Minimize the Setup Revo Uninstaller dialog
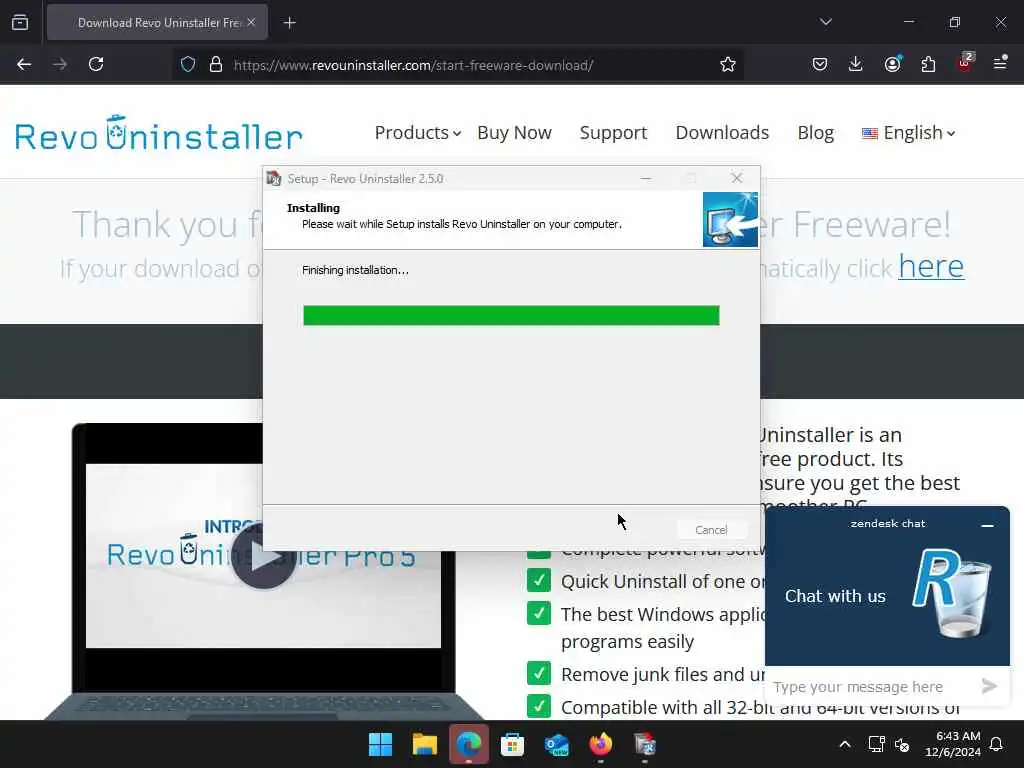Image resolution: width=1024 pixels, height=768 pixels. click(646, 178)
